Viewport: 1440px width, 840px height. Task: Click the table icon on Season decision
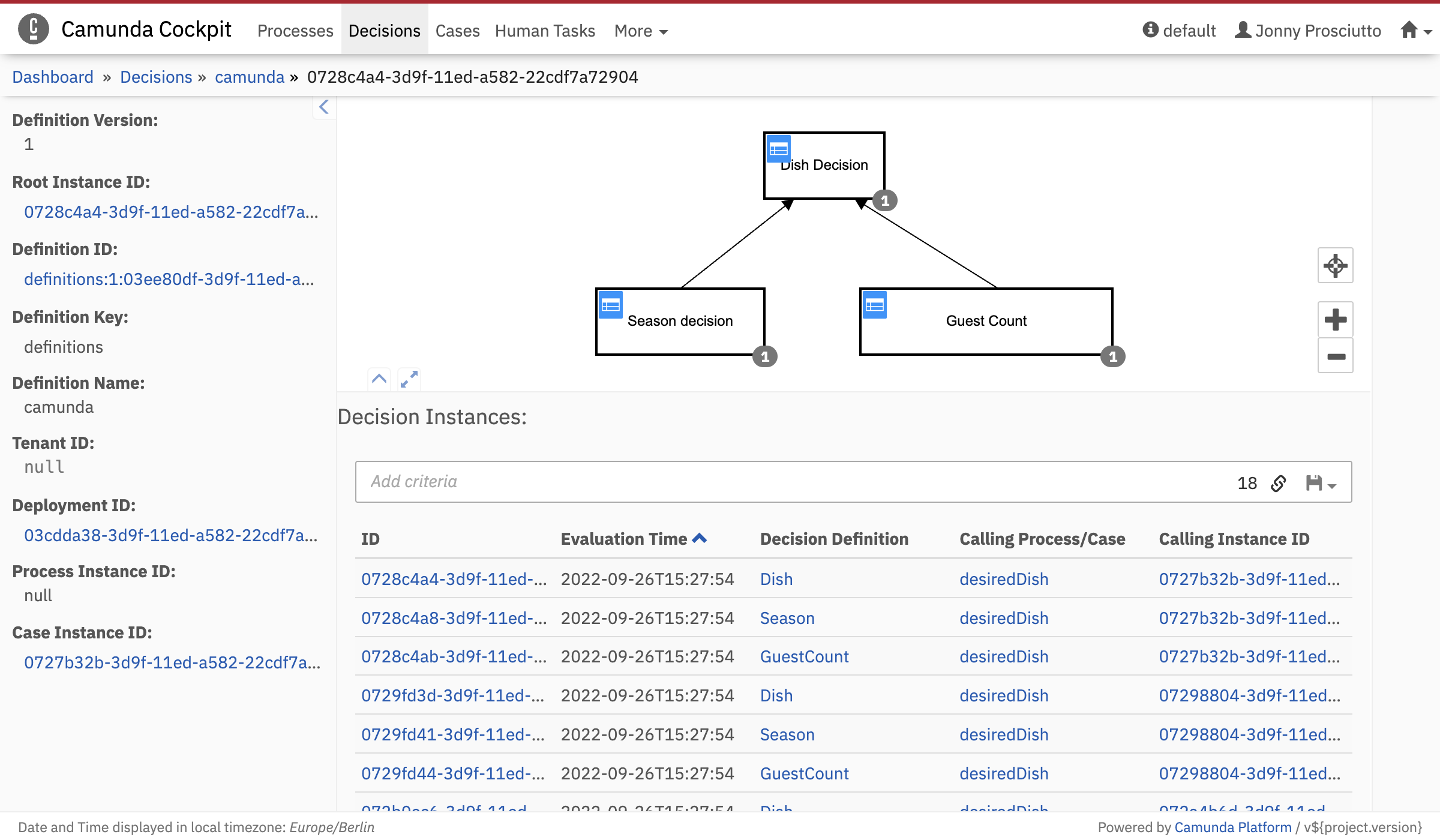coord(611,305)
